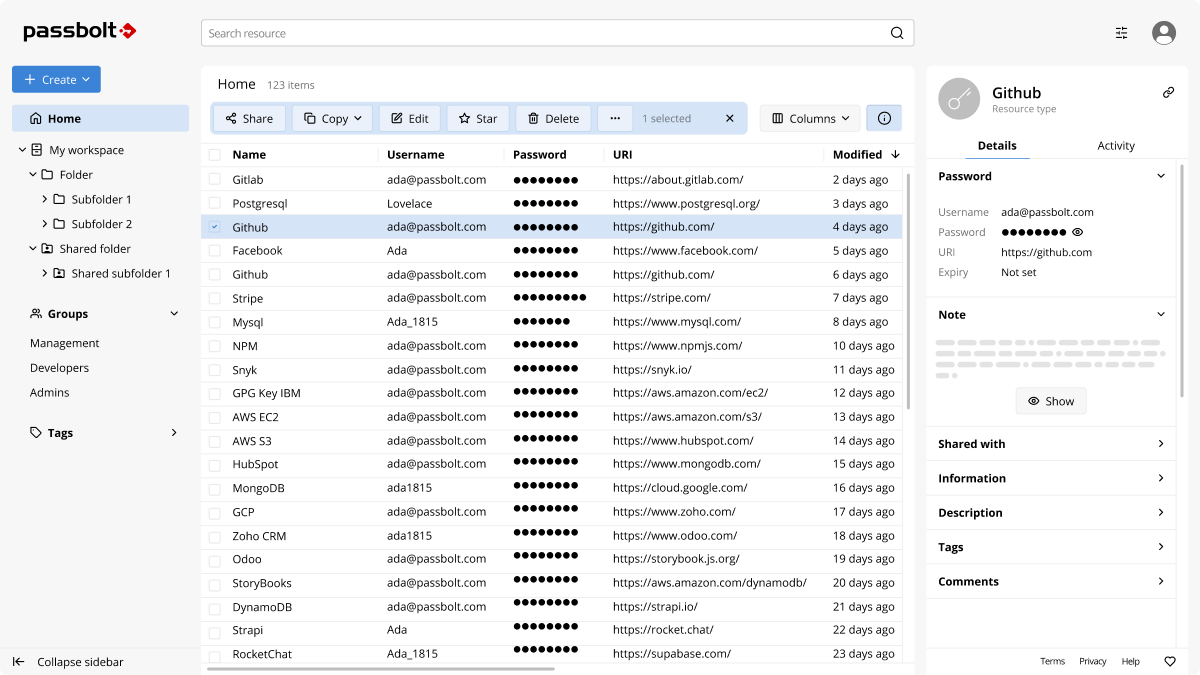Click the https://stripe.com/ URI link

click(x=662, y=298)
